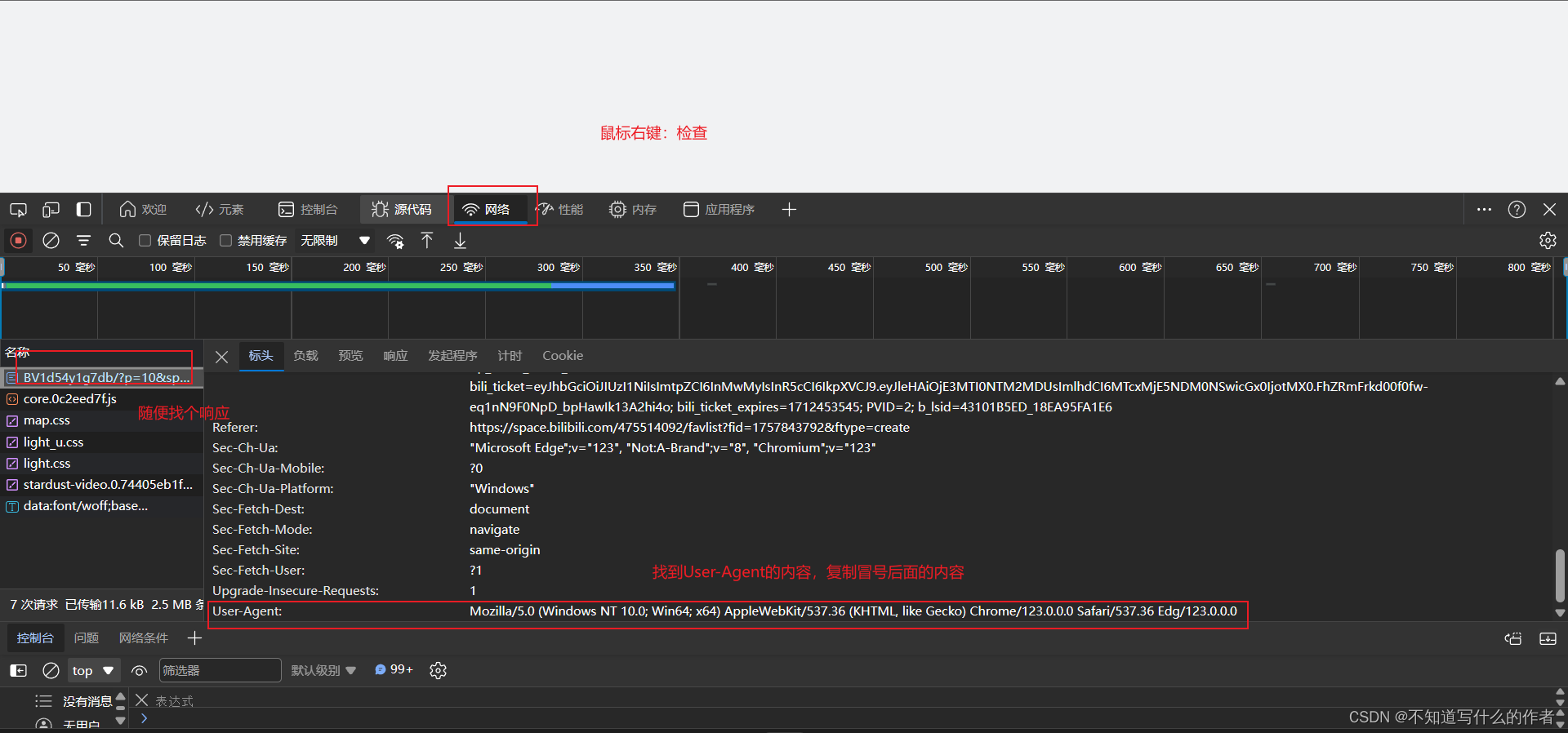Activate the inspect element picker icon

(x=18, y=210)
